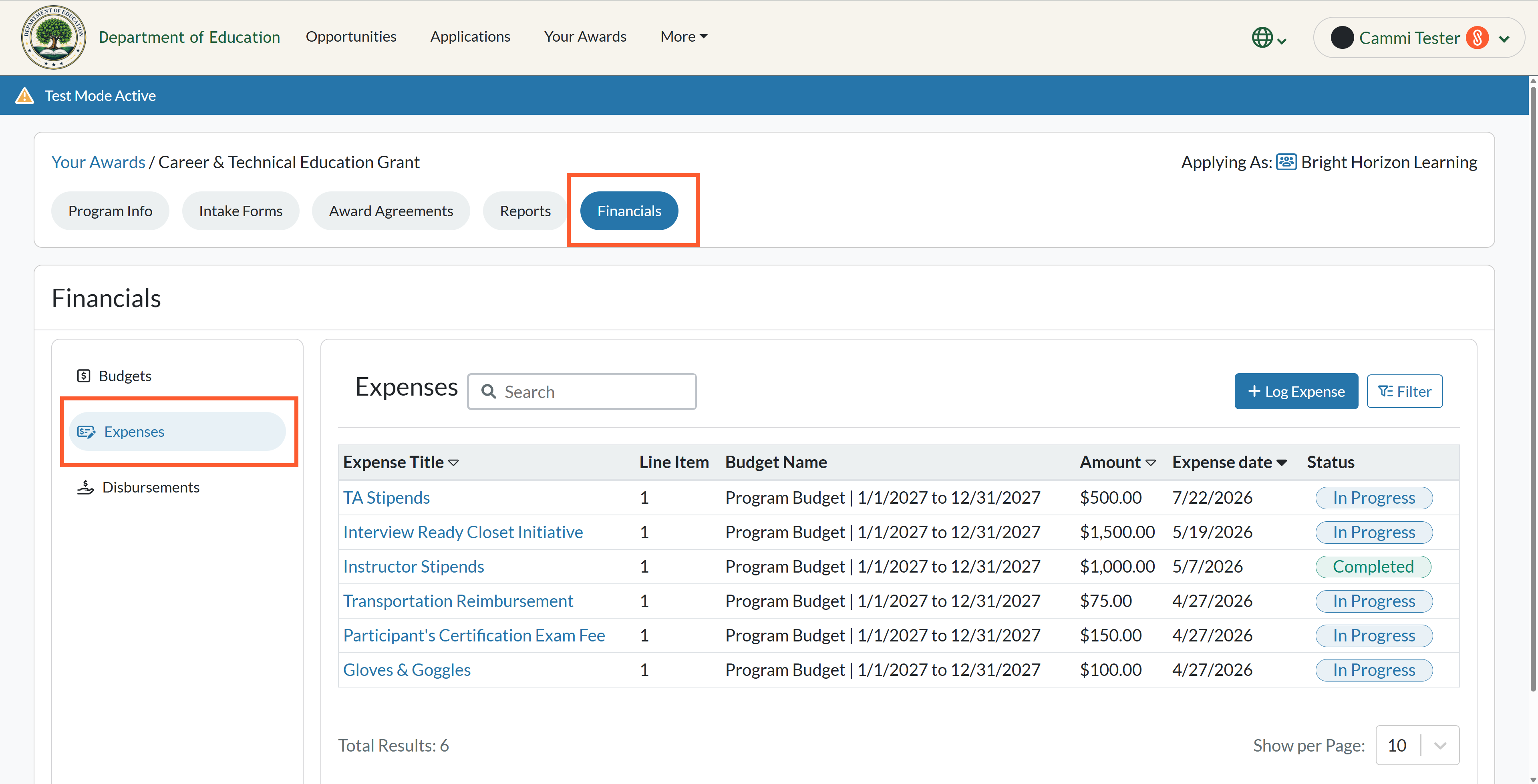Open the Cammi Tester account dropdown chevron
This screenshot has height=784, width=1538.
pos(1505,39)
